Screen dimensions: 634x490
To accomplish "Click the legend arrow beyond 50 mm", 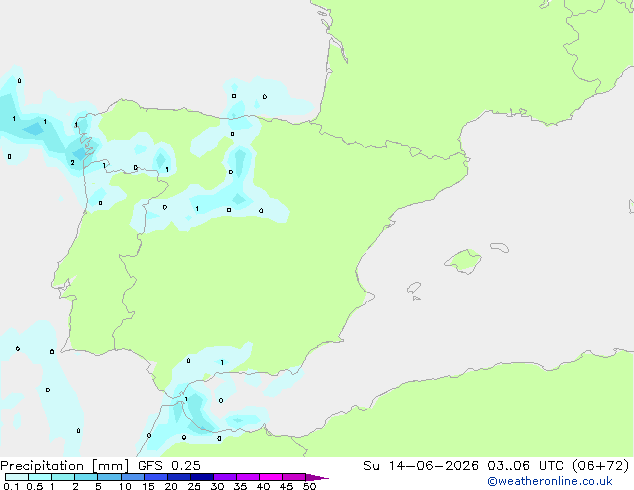I will (x=317, y=477).
